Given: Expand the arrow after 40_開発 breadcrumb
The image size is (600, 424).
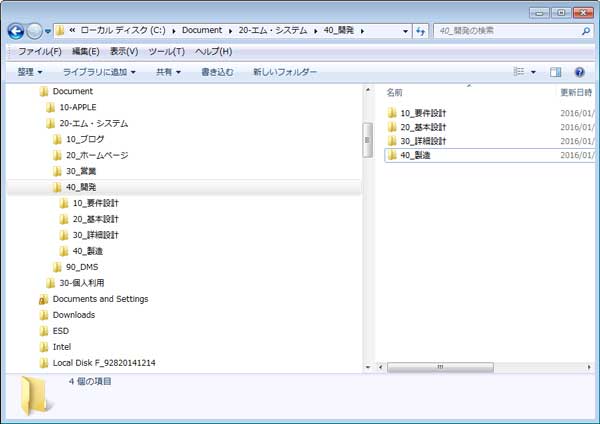Looking at the screenshot, I should [362, 31].
